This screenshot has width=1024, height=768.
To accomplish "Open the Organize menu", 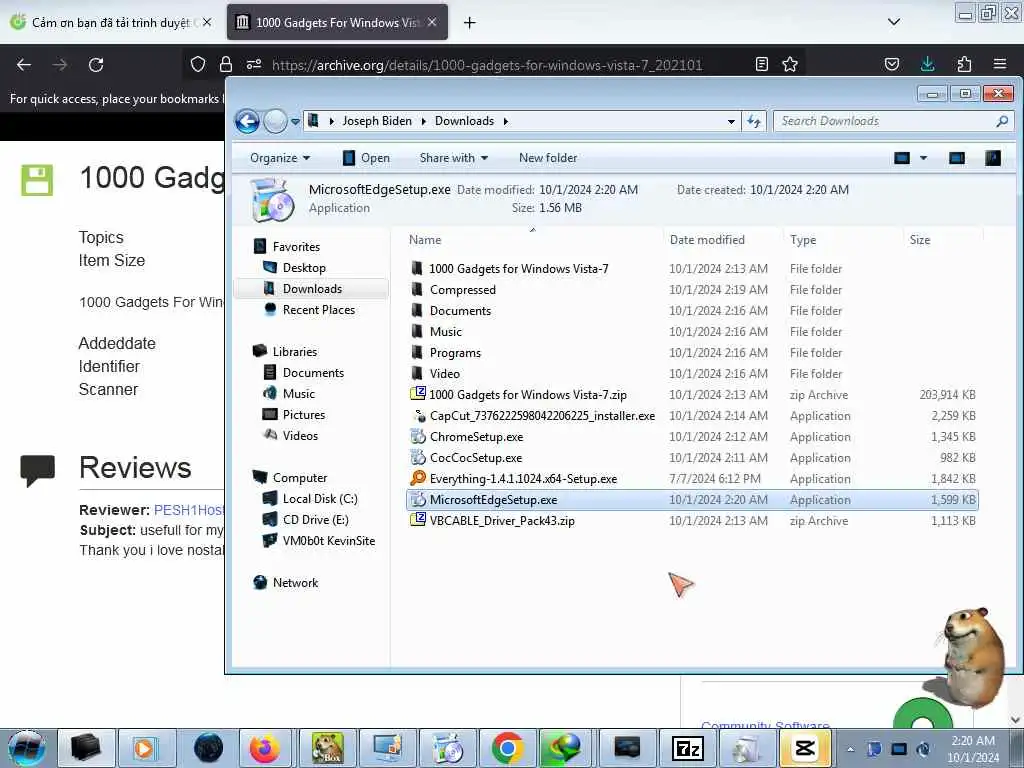I will point(280,158).
